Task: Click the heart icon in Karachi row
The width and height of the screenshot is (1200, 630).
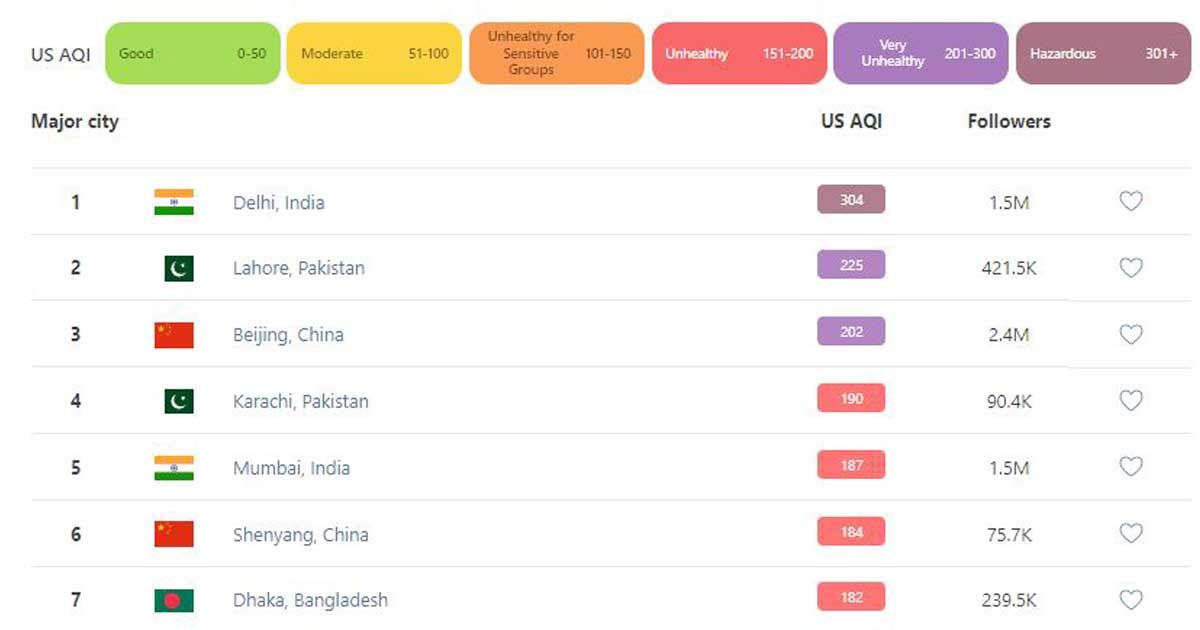Action: [1130, 401]
